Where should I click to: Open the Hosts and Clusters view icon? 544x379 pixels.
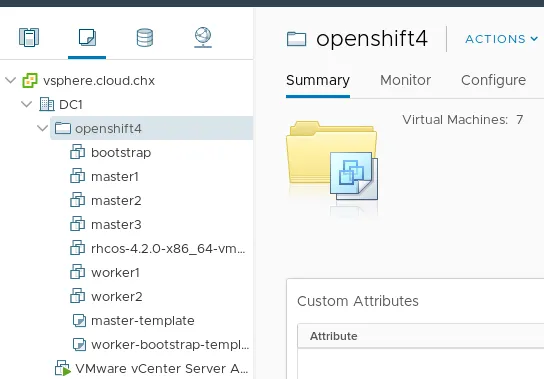pos(29,37)
